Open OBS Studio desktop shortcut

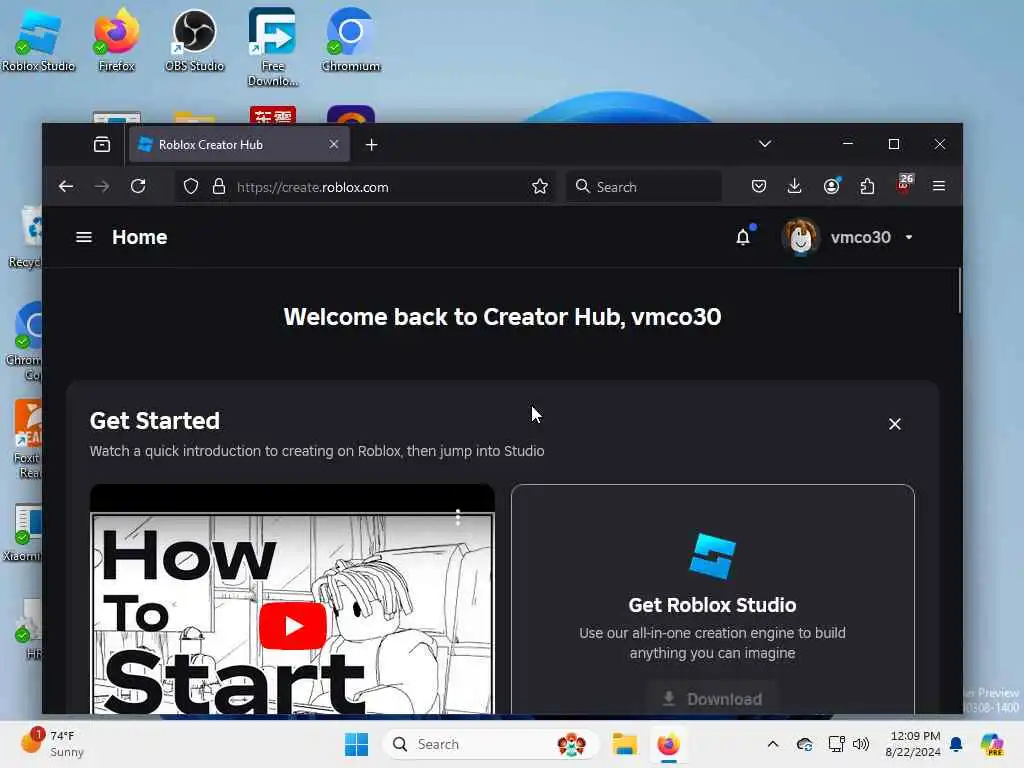194,40
